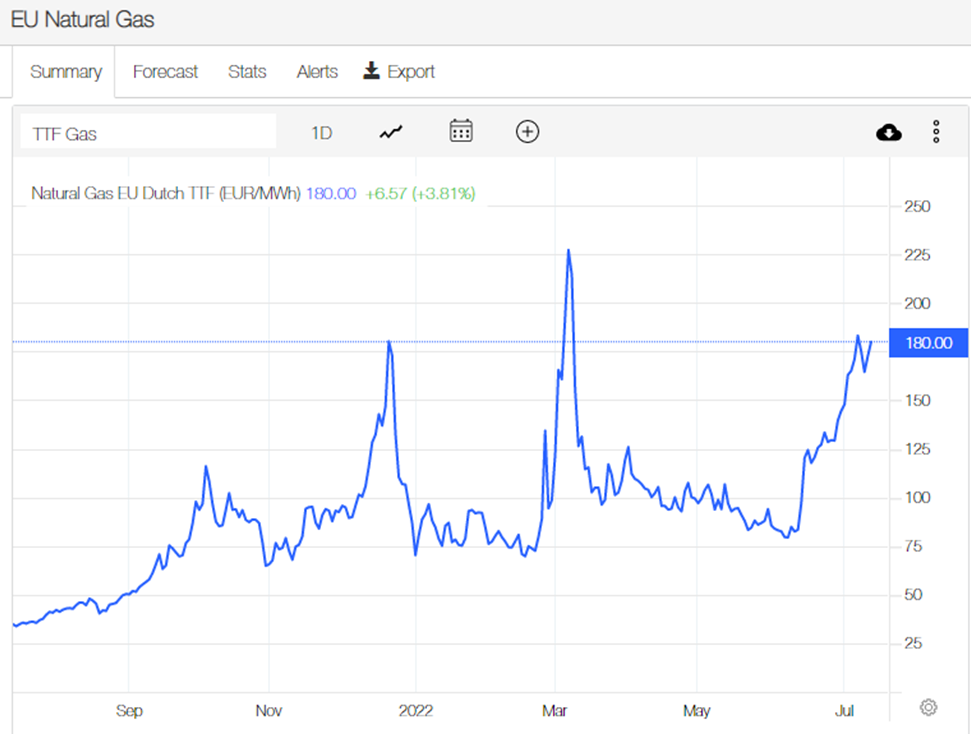Click the 2022 label on time axis
Screen dimensions: 971x734
[x=416, y=710]
